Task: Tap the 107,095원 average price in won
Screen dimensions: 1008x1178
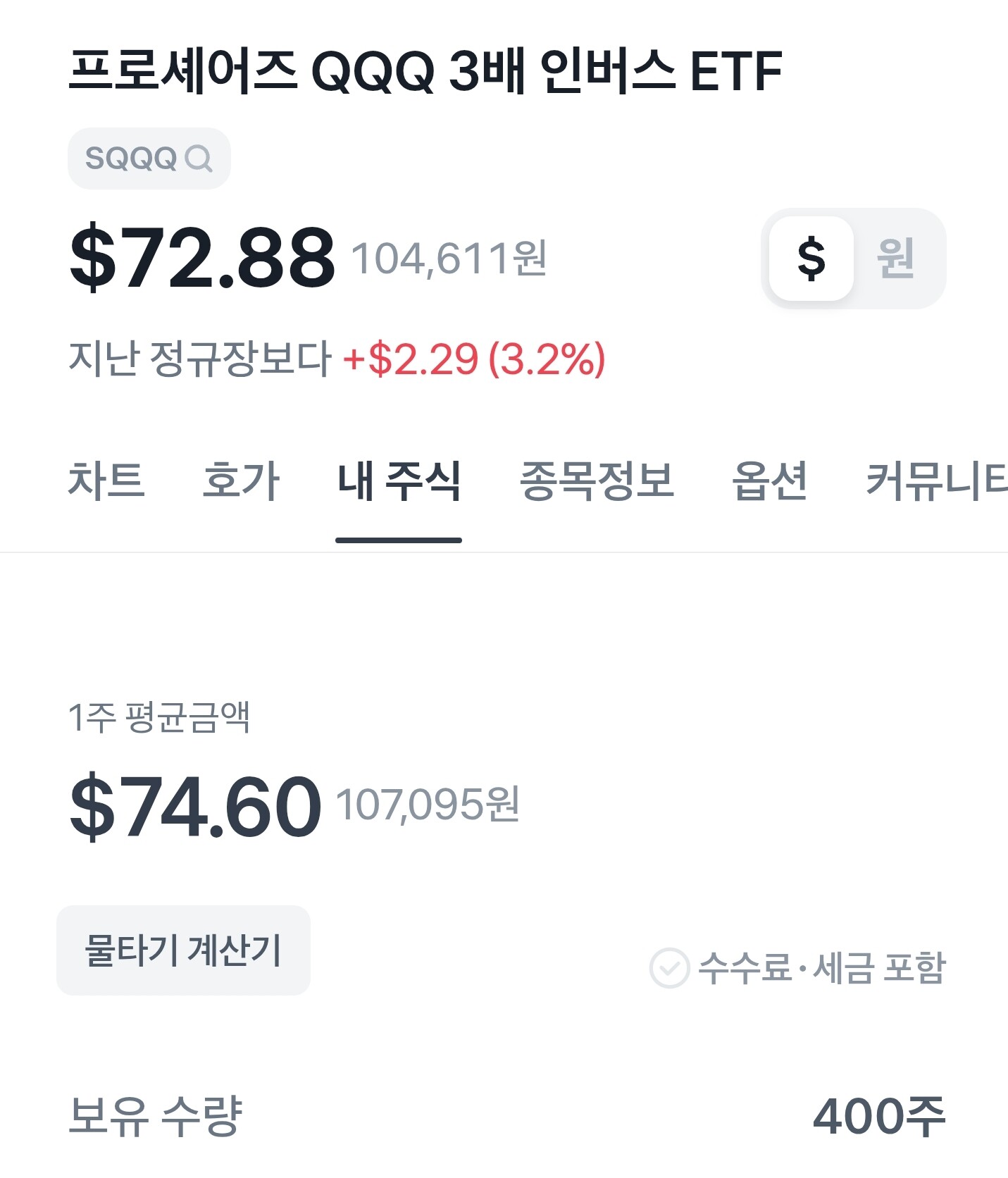Action: tap(428, 805)
